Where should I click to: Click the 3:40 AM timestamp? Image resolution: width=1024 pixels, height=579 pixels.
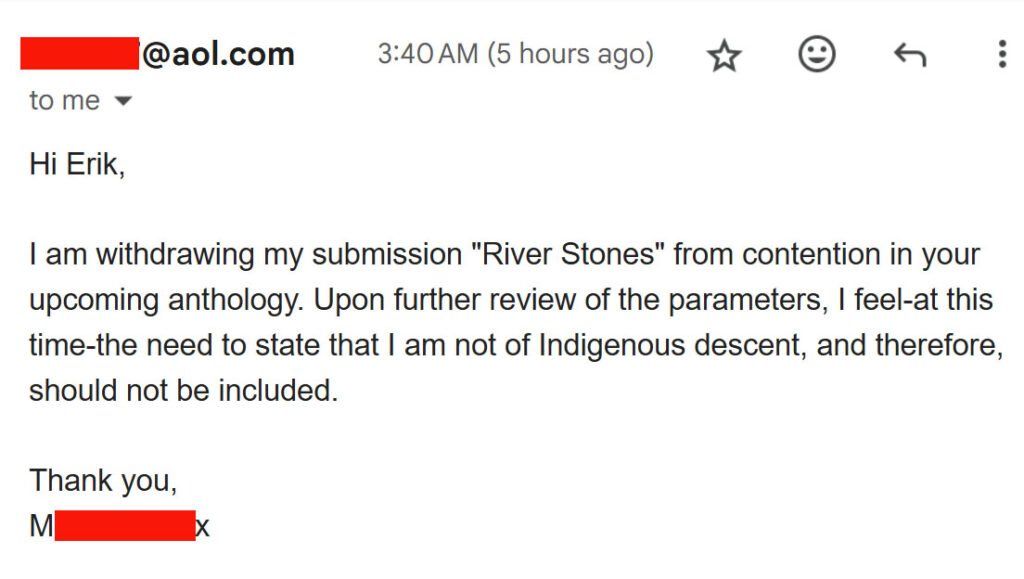pyautogui.click(x=428, y=54)
